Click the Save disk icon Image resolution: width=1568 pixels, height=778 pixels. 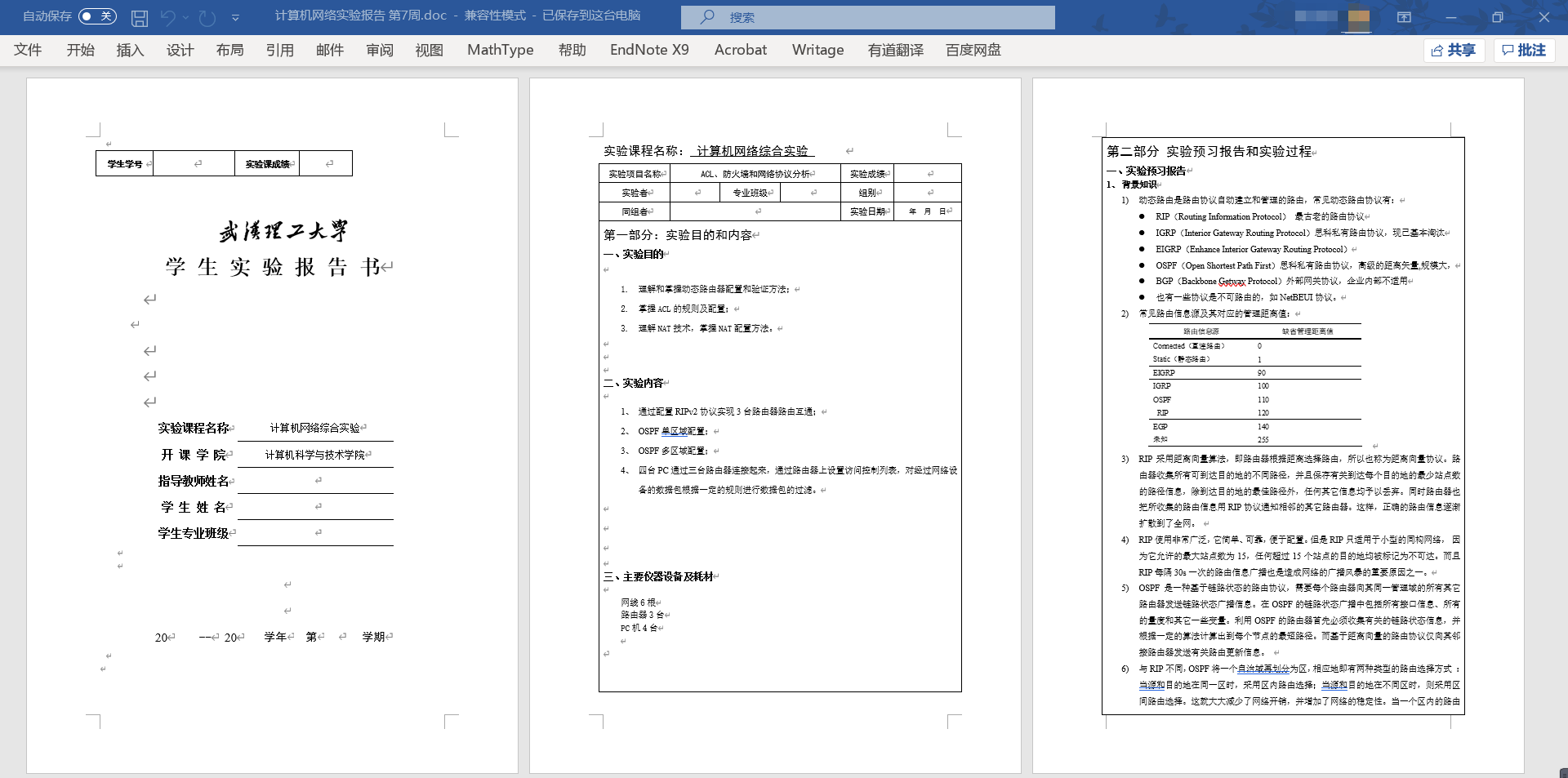140,17
